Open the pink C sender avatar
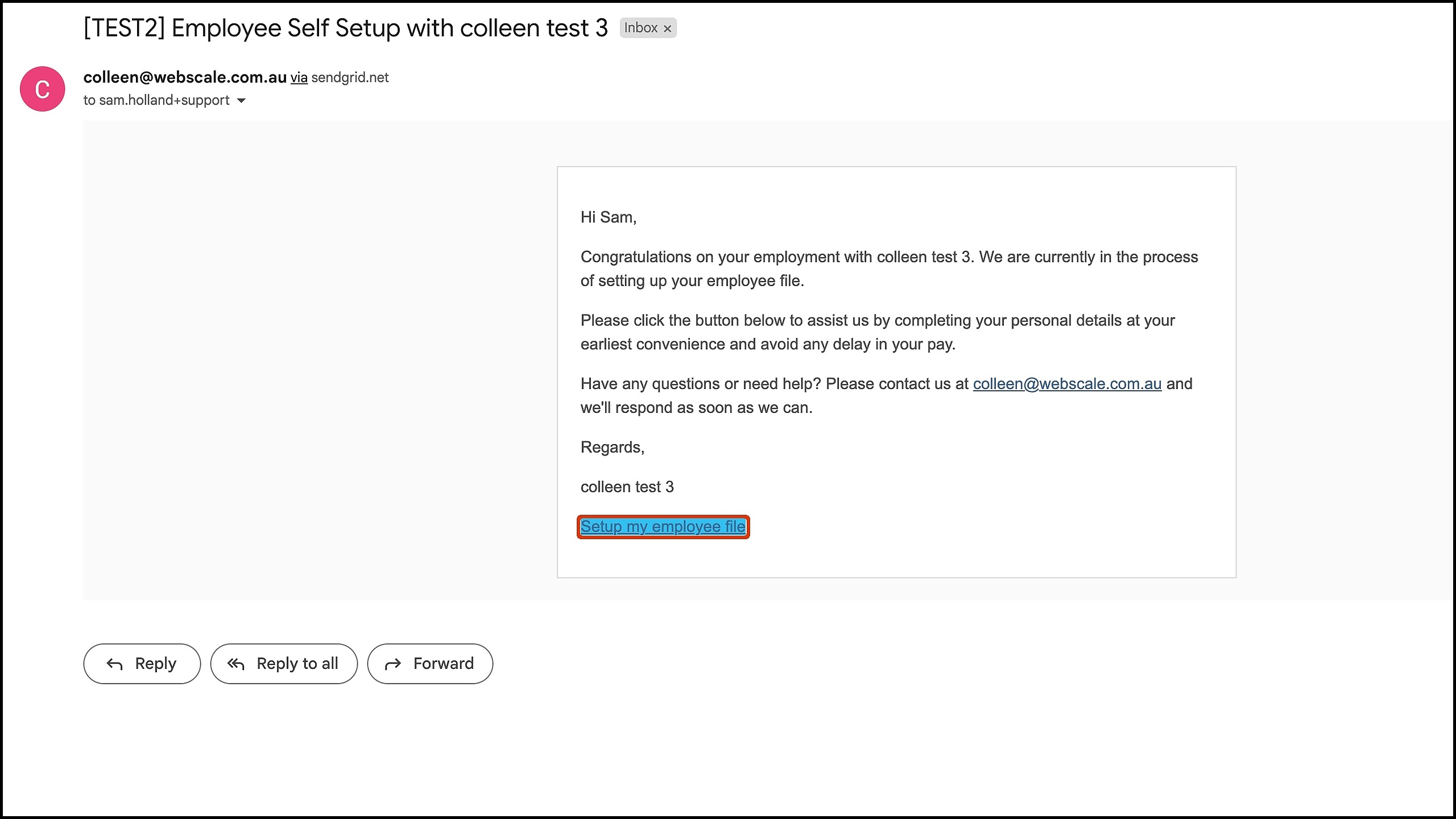 point(43,89)
